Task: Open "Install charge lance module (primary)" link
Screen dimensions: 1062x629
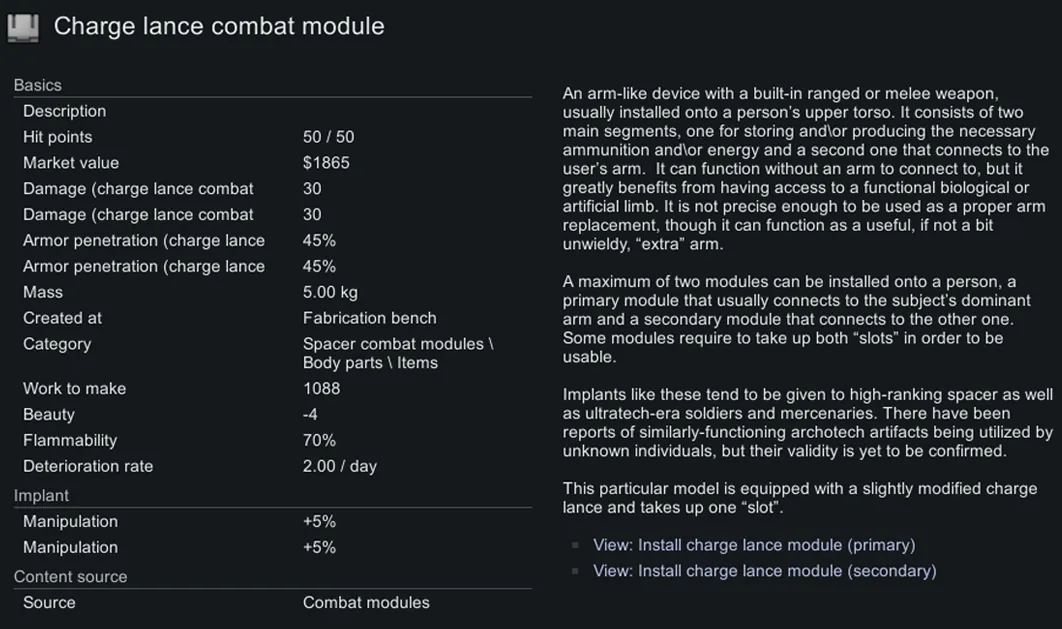Action: coord(754,545)
